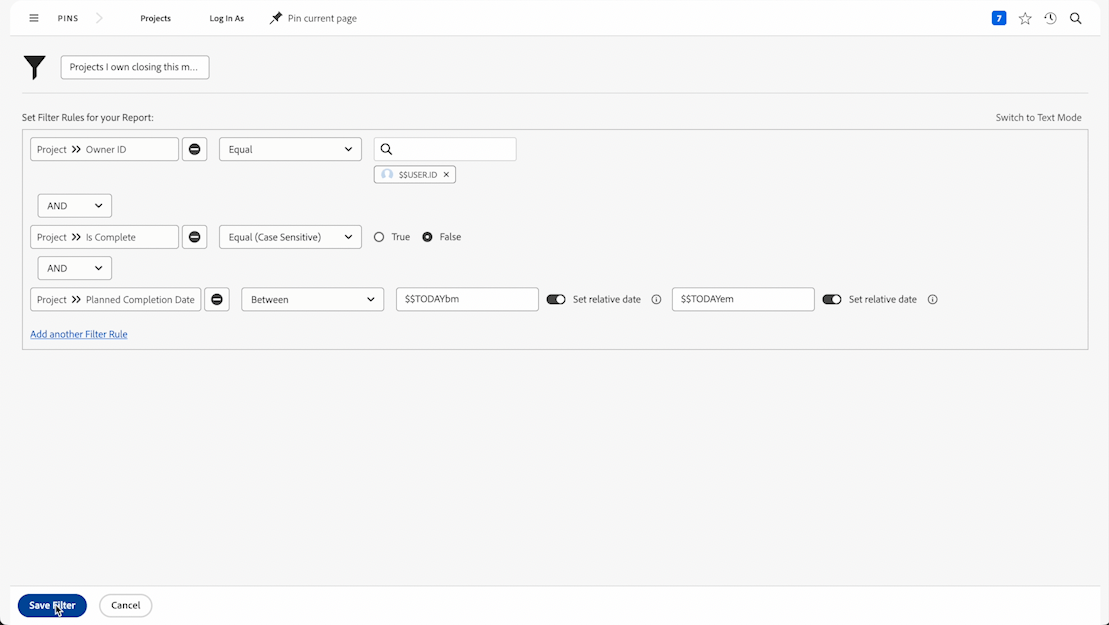
Task: Open the main hamburger menu
Action: pos(33,17)
